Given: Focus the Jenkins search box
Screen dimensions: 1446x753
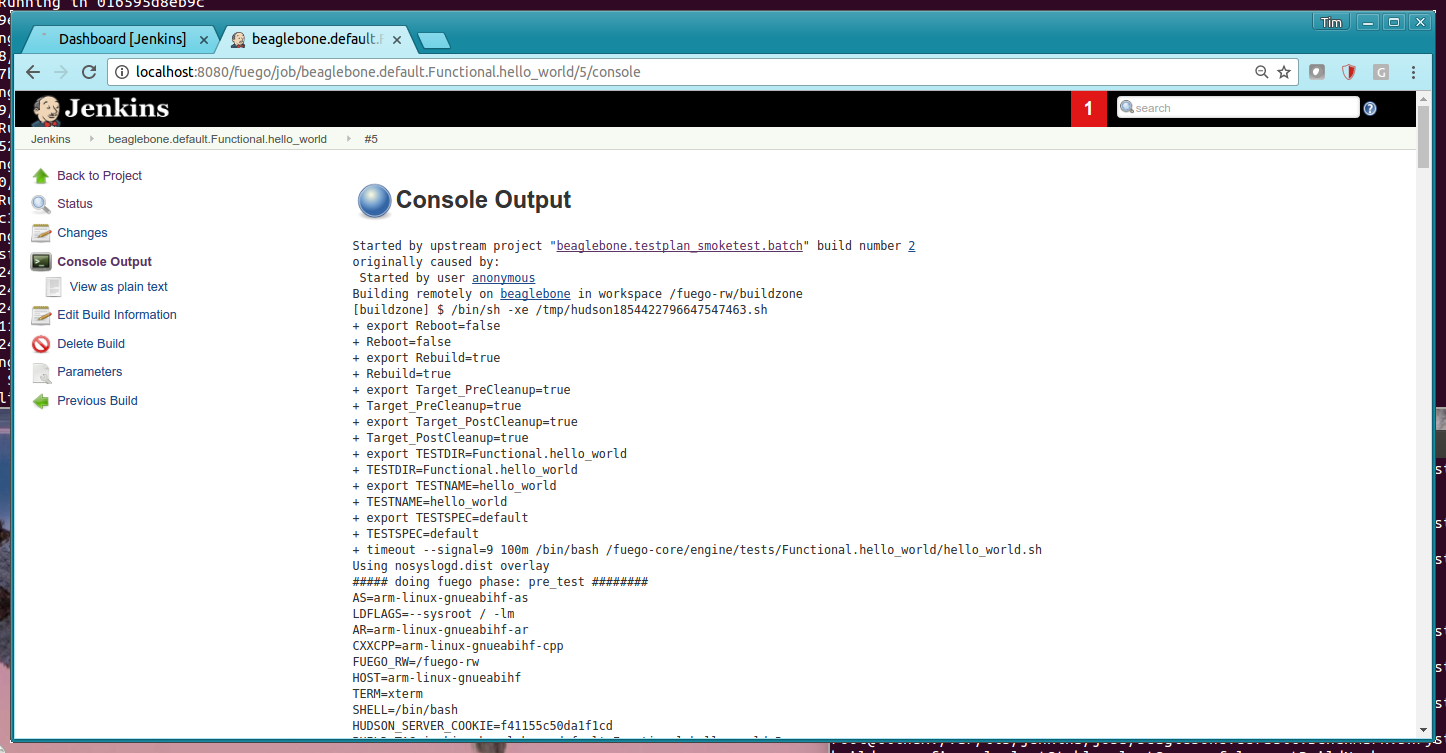Looking at the screenshot, I should [x=1238, y=108].
